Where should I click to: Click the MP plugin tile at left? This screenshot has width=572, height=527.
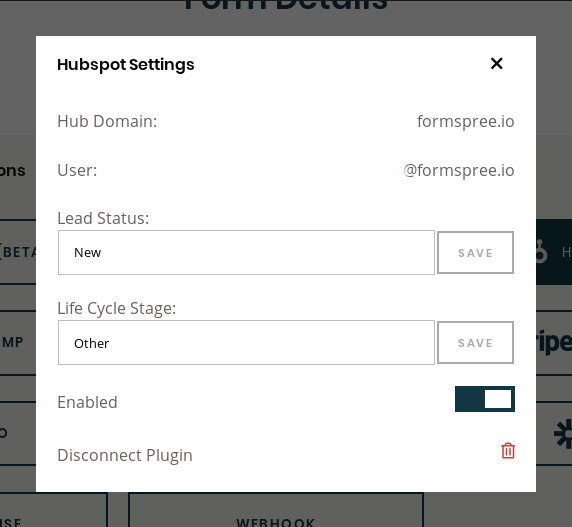pyautogui.click(x=18, y=342)
